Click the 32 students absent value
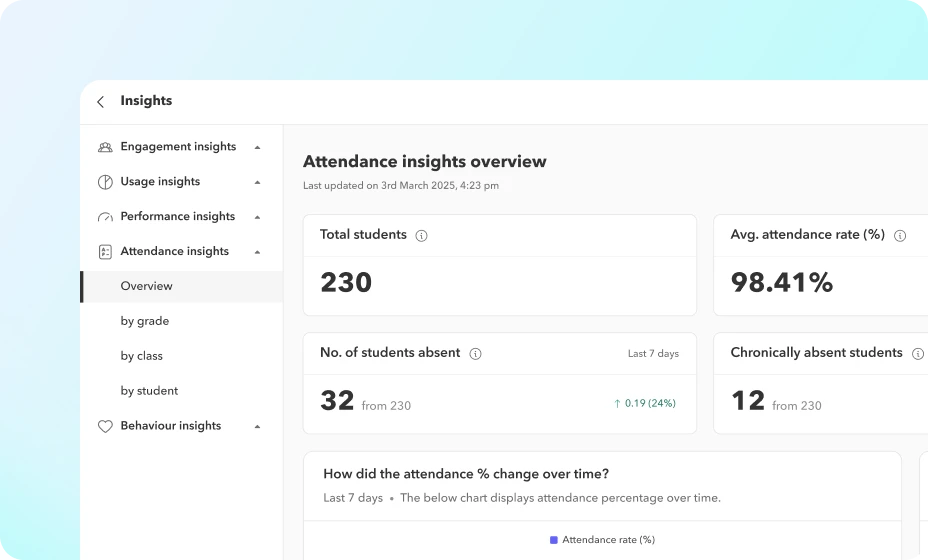 pos(337,401)
